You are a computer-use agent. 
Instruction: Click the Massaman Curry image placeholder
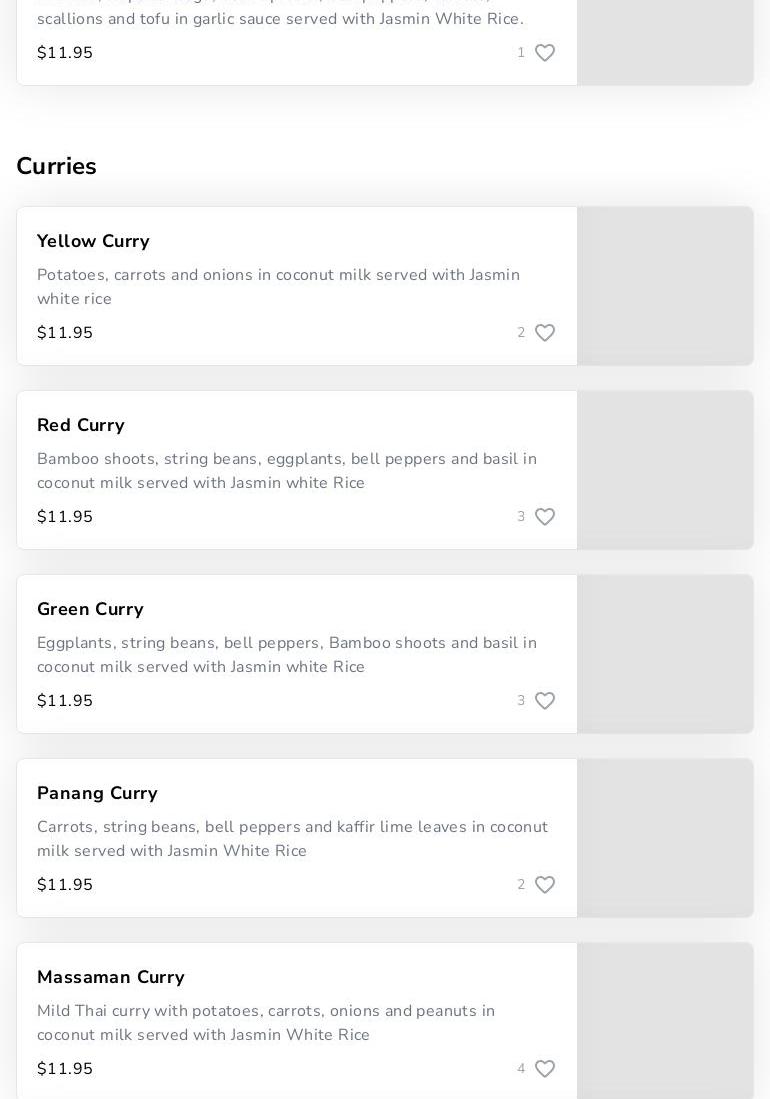click(x=665, y=1020)
